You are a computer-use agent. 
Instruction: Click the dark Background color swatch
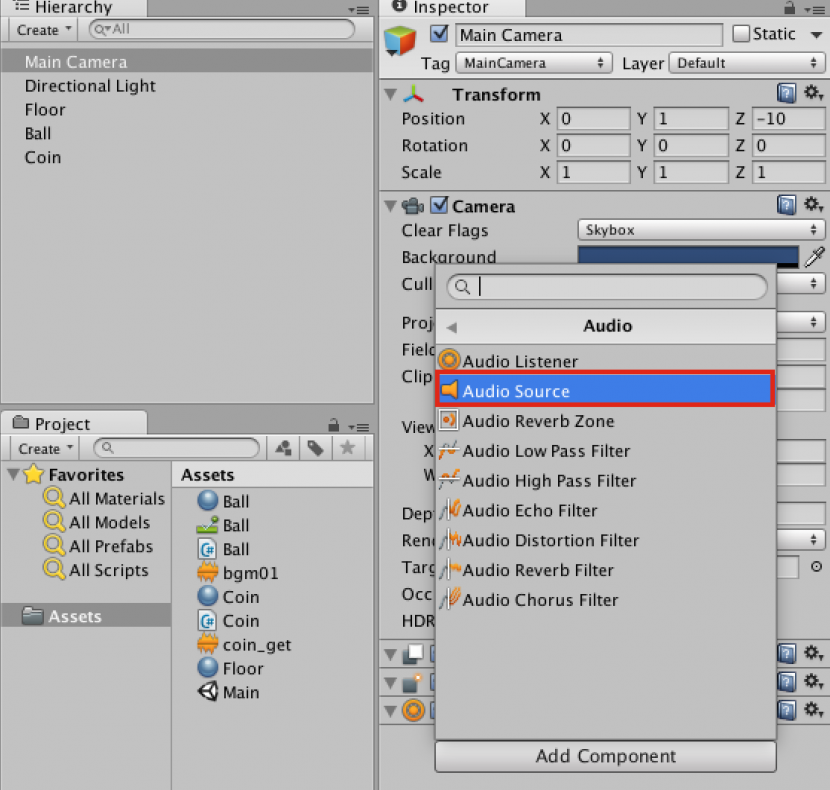pos(690,257)
